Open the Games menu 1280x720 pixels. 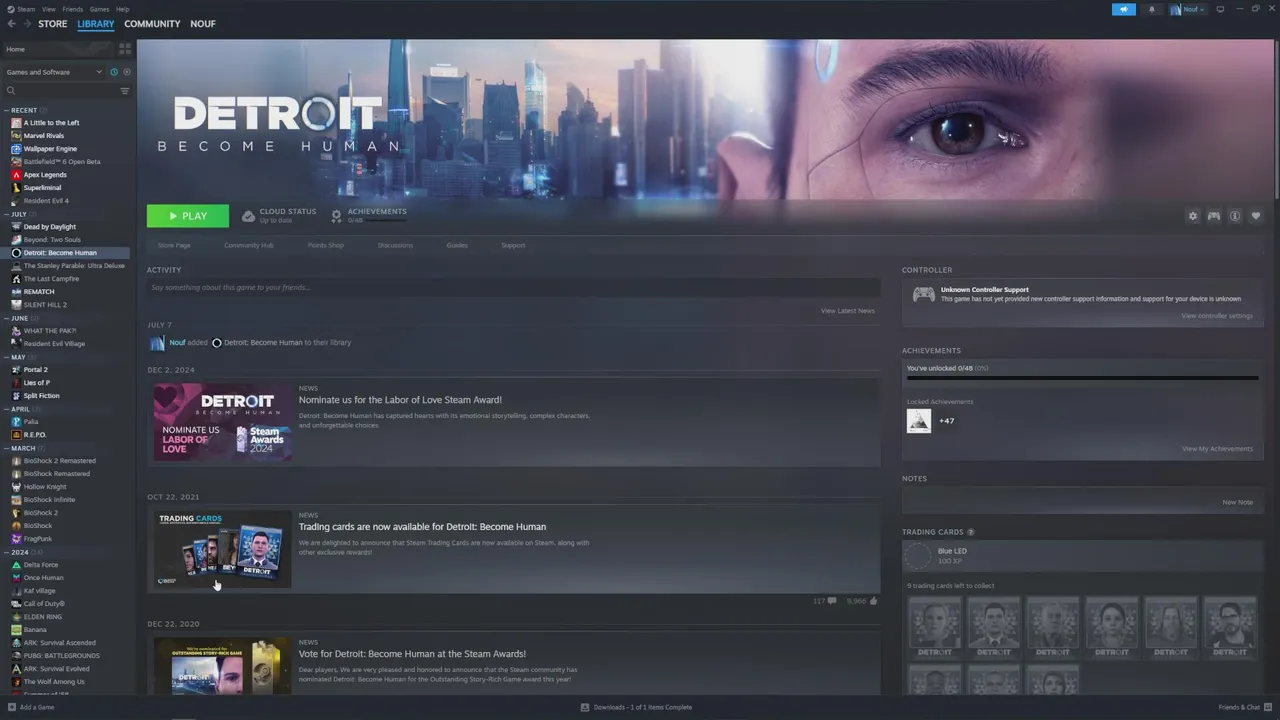[x=100, y=9]
